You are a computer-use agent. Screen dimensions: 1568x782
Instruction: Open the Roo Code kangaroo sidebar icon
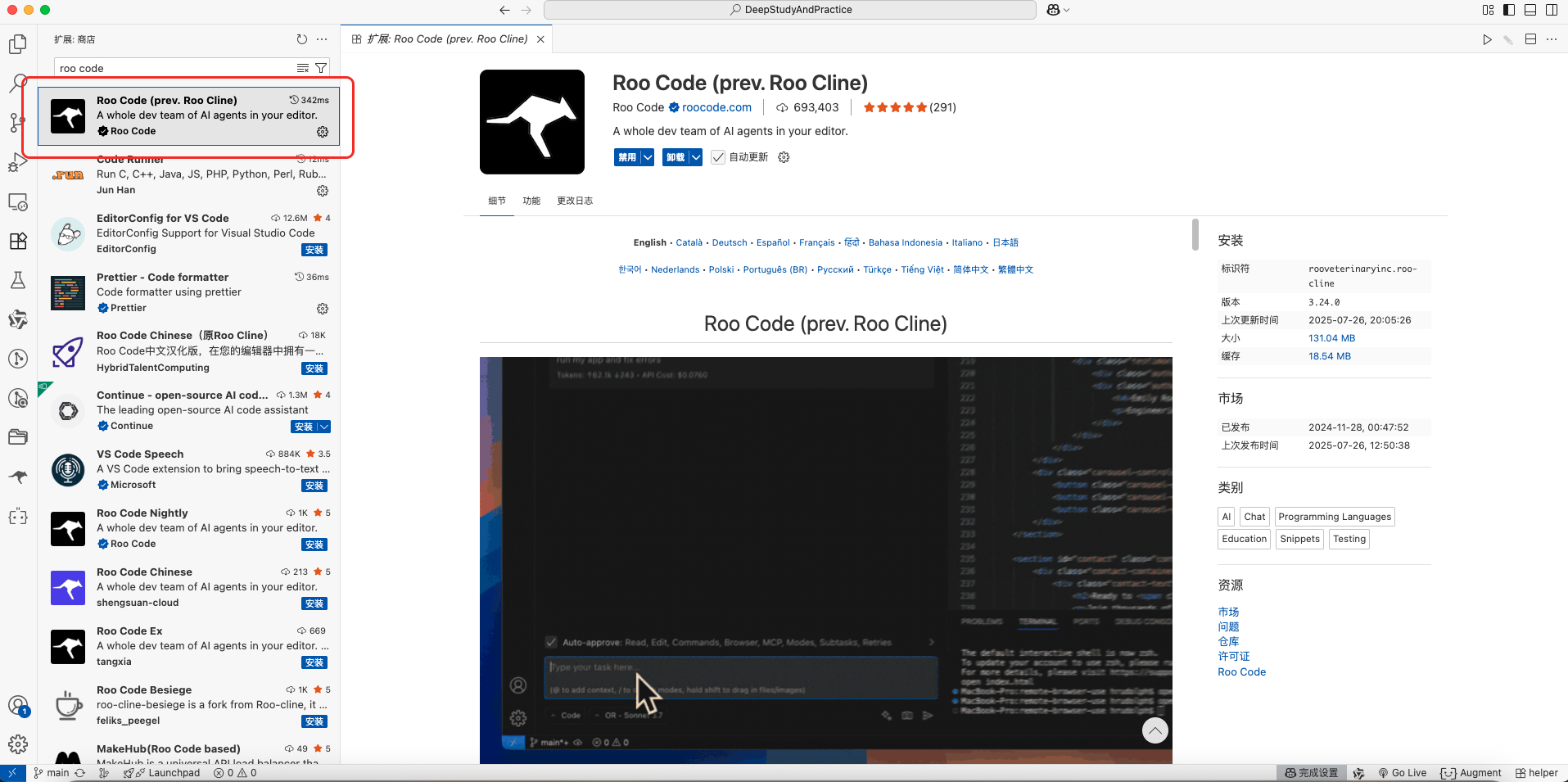click(18, 477)
